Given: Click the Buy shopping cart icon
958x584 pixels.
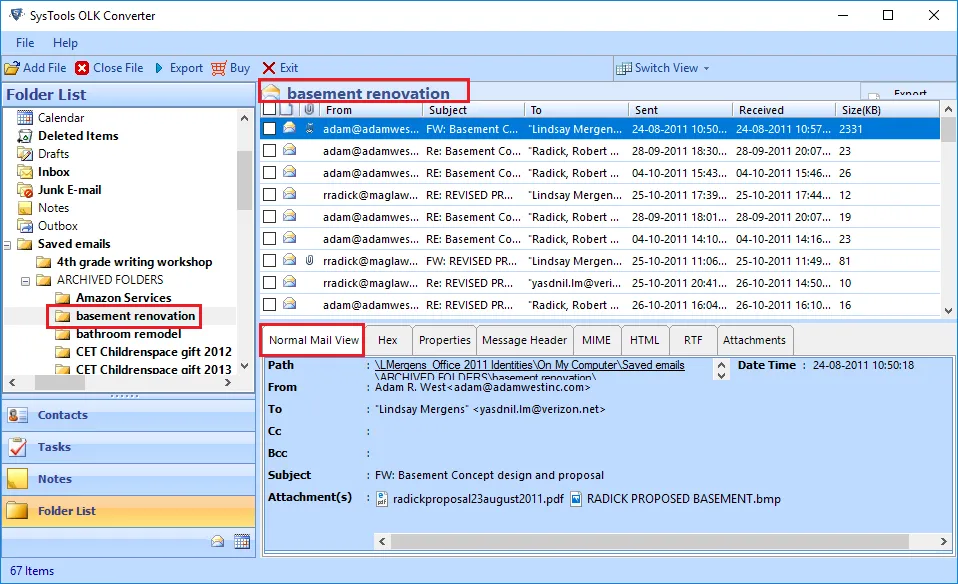Looking at the screenshot, I should (x=219, y=68).
